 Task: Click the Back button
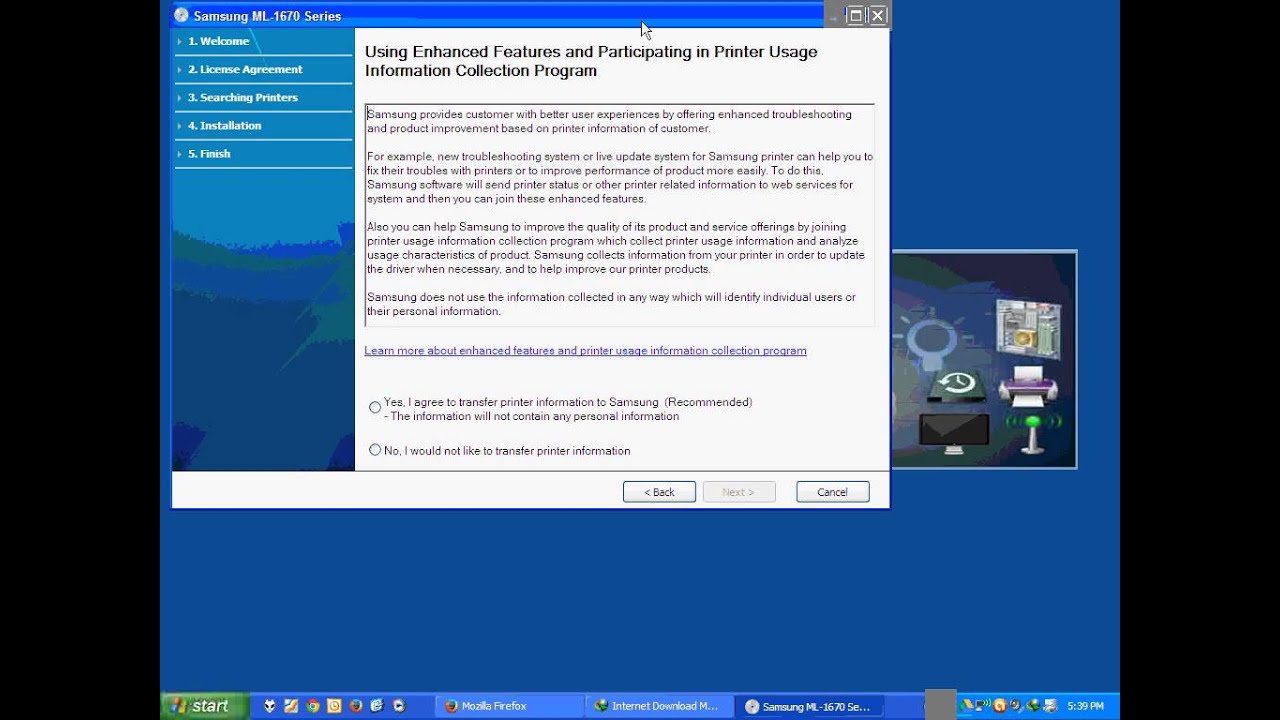tap(659, 492)
